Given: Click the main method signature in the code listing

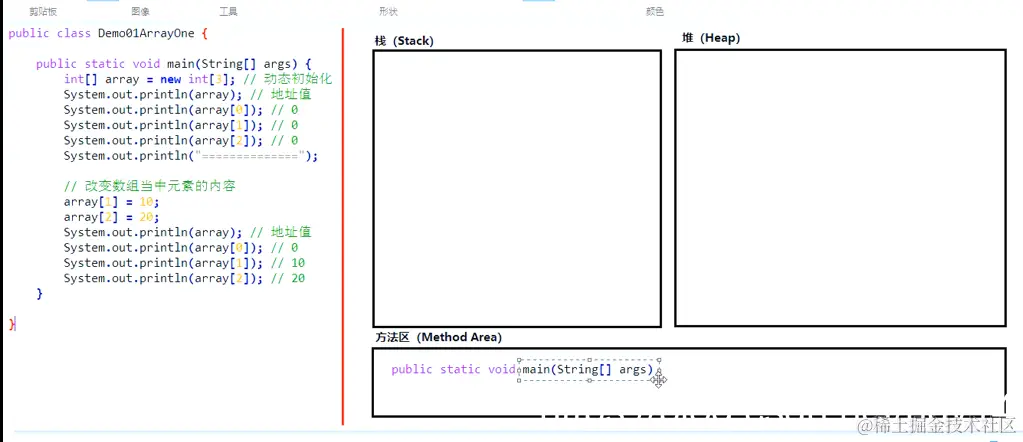Looking at the screenshot, I should point(174,64).
